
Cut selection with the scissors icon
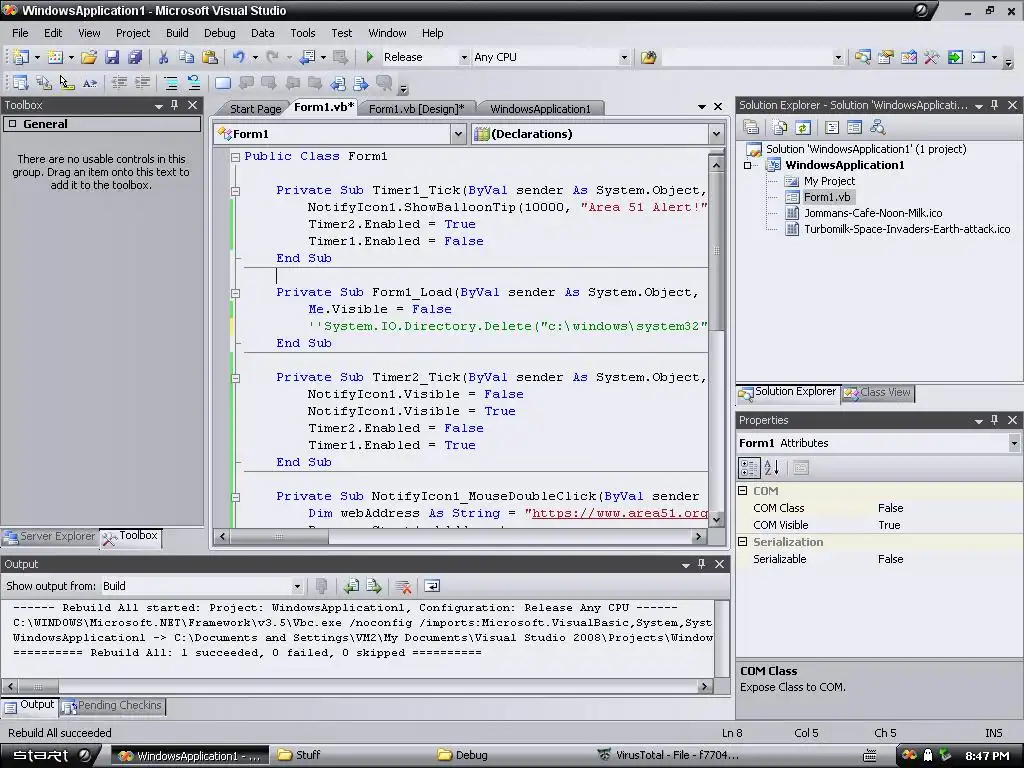pos(163,57)
